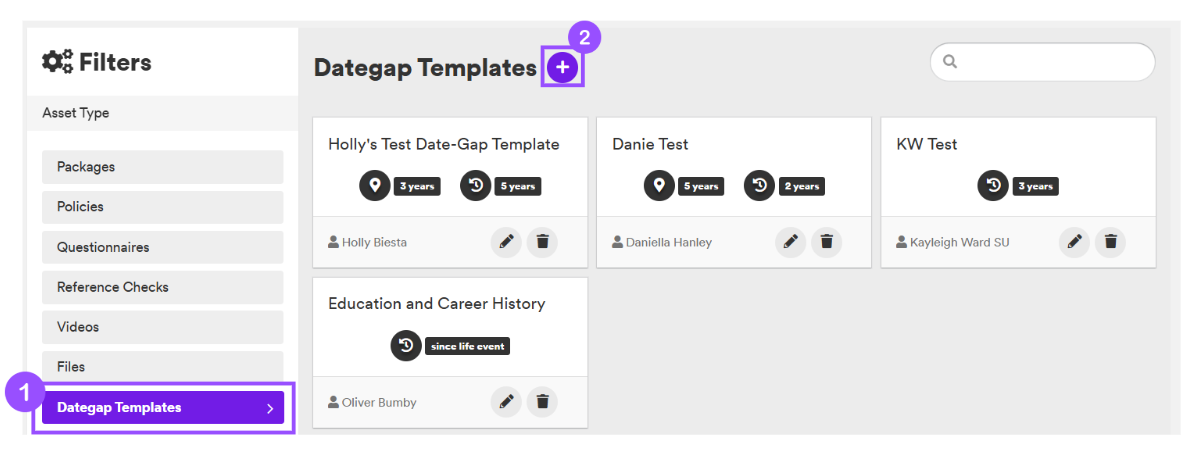Edit Holly's Test Date-Gap Template with pencil icon

506,242
